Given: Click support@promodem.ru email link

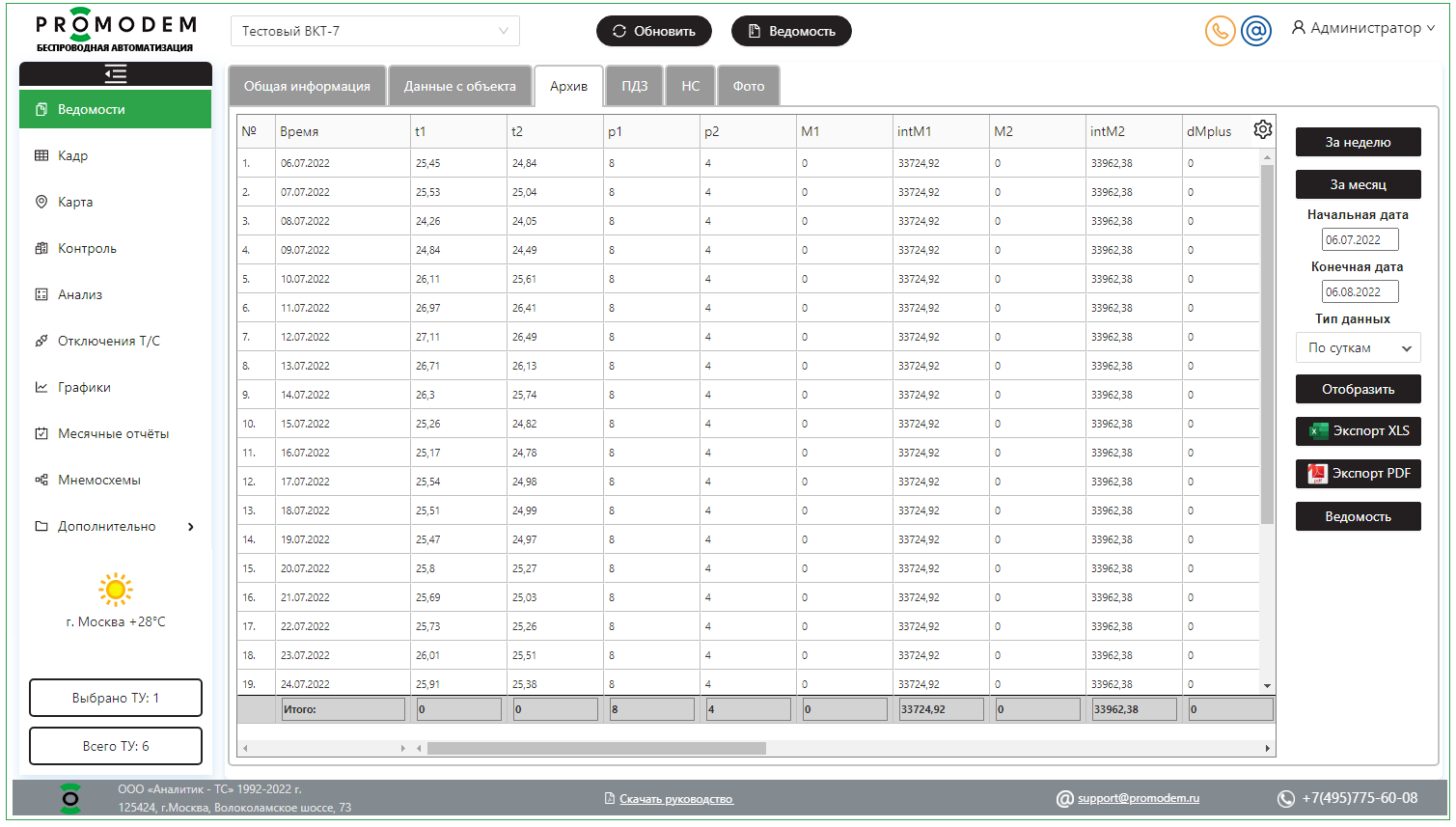Looking at the screenshot, I should [x=1139, y=798].
